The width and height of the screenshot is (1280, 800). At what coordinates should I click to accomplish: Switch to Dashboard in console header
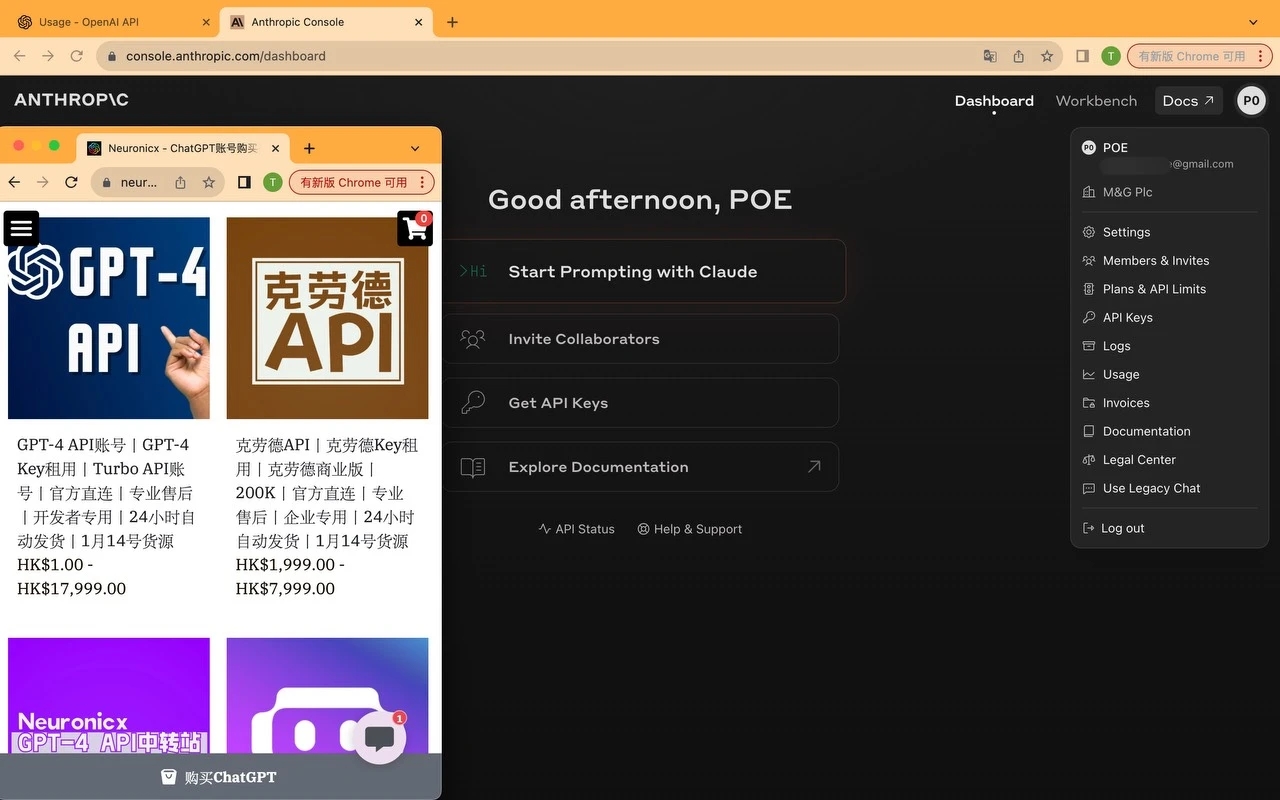coord(994,101)
